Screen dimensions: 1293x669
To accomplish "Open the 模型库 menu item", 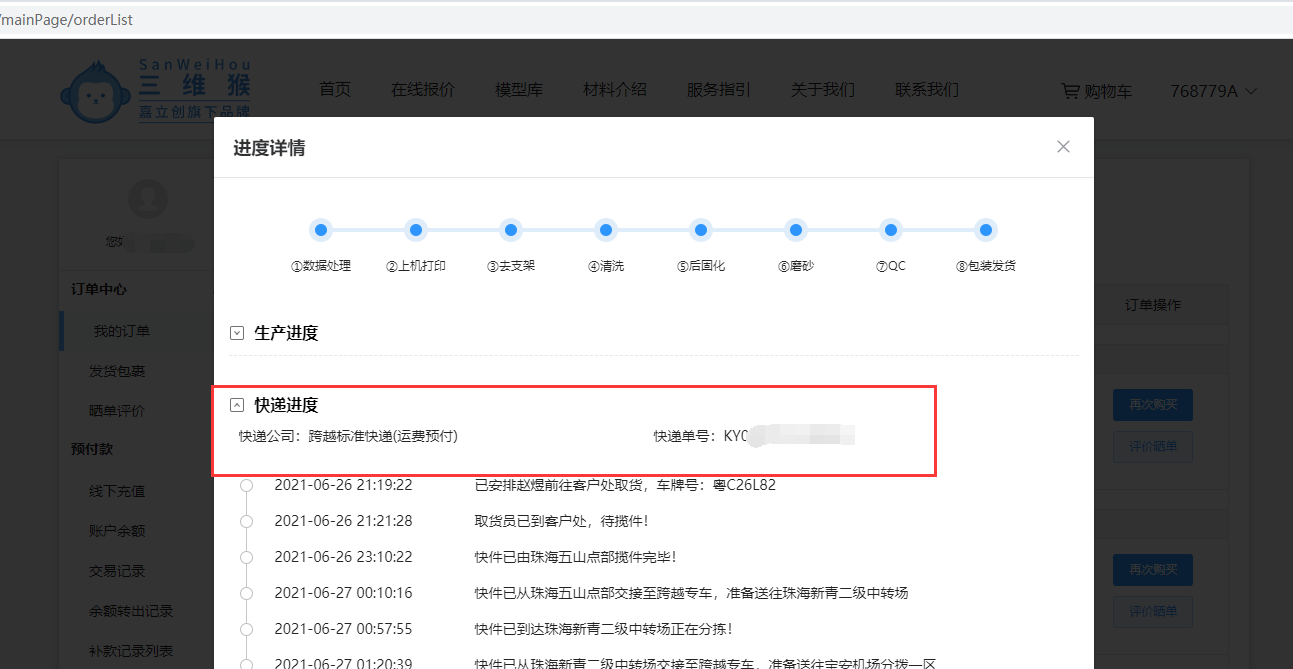I will coord(518,90).
